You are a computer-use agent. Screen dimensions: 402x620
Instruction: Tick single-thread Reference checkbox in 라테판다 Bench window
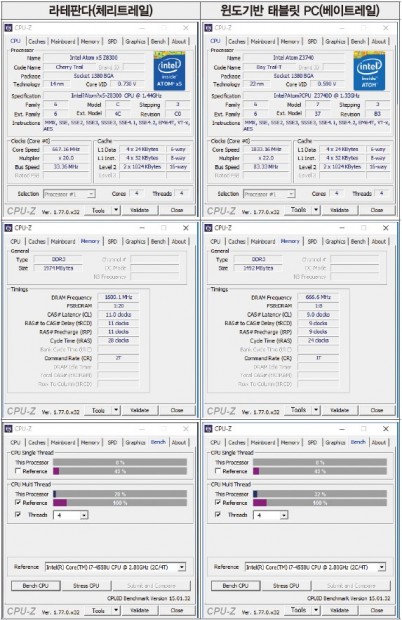point(18,471)
